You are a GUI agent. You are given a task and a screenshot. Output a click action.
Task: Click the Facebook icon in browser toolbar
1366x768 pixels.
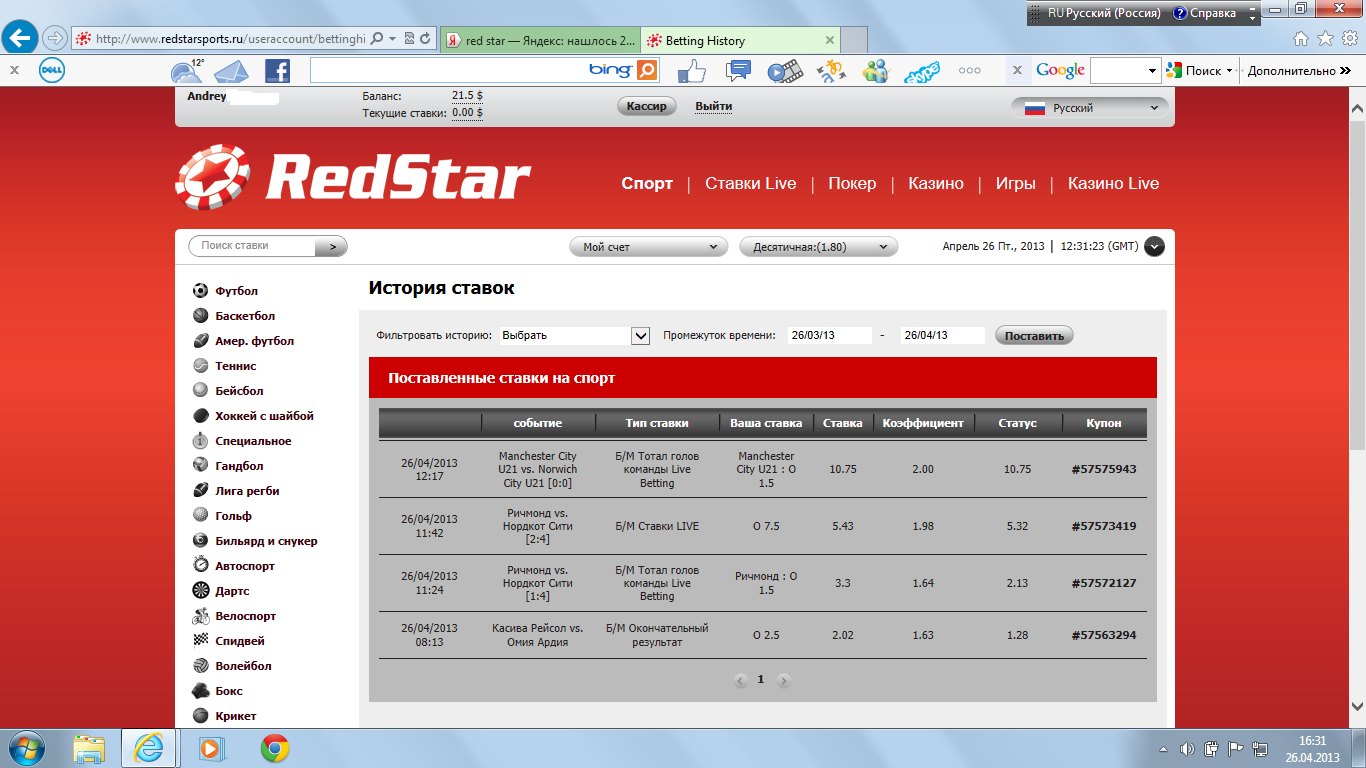pos(277,71)
